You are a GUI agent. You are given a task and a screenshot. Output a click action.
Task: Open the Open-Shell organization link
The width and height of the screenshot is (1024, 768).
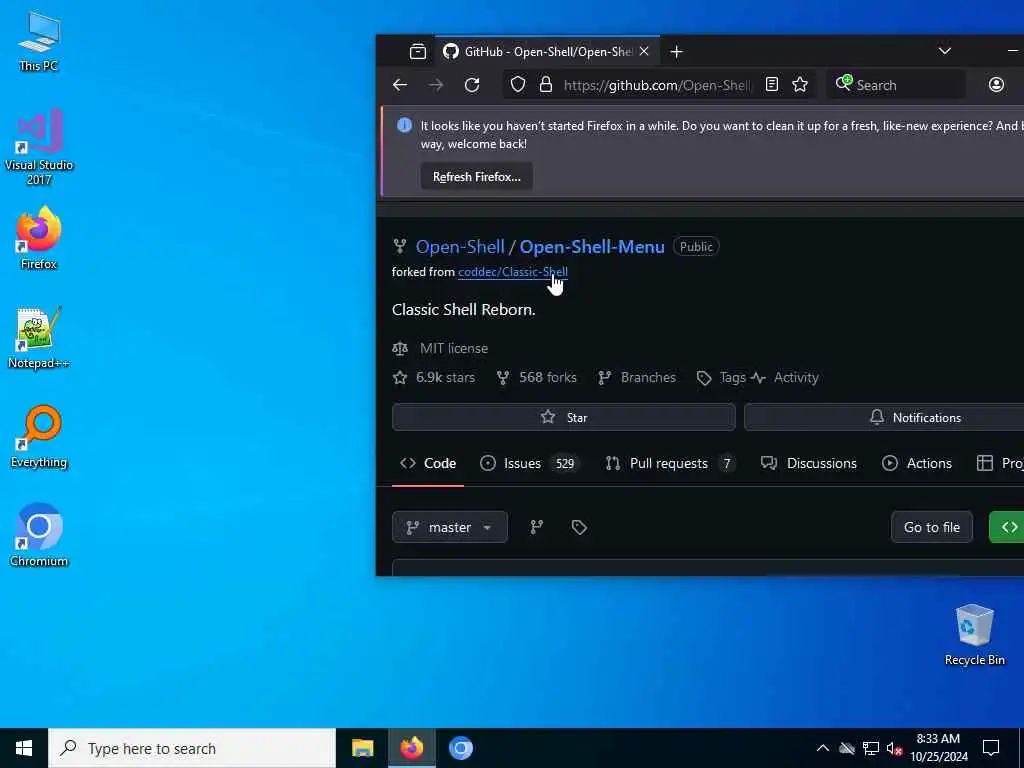click(460, 247)
